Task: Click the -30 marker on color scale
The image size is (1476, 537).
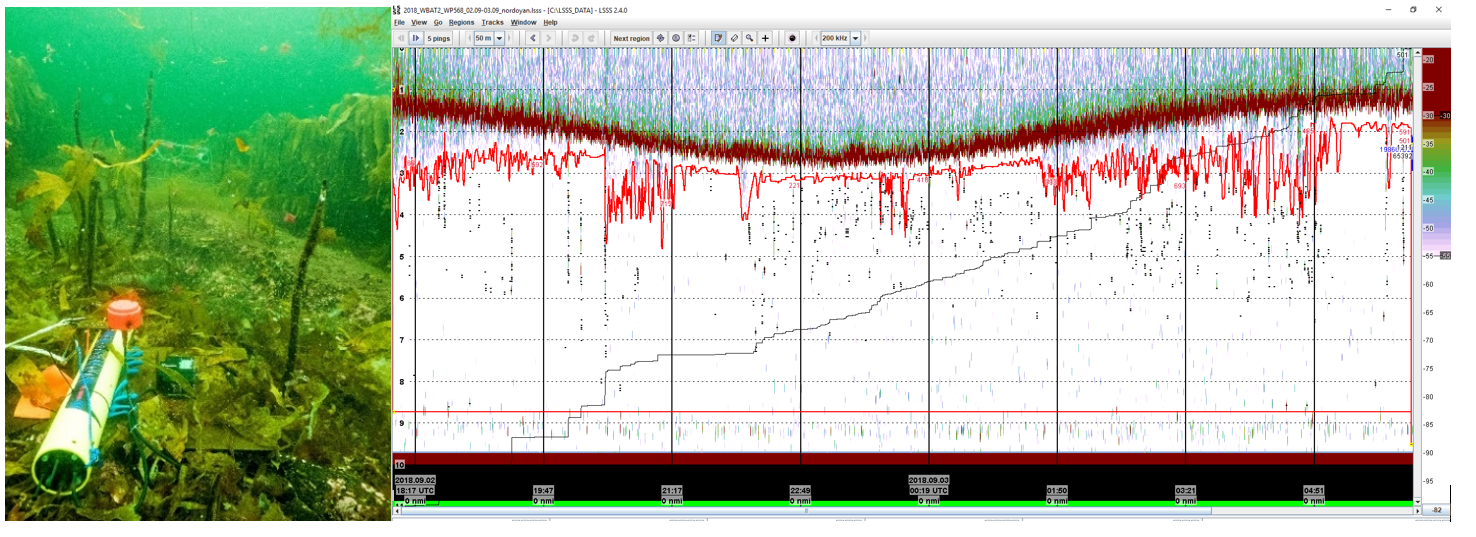Action: pos(1443,116)
